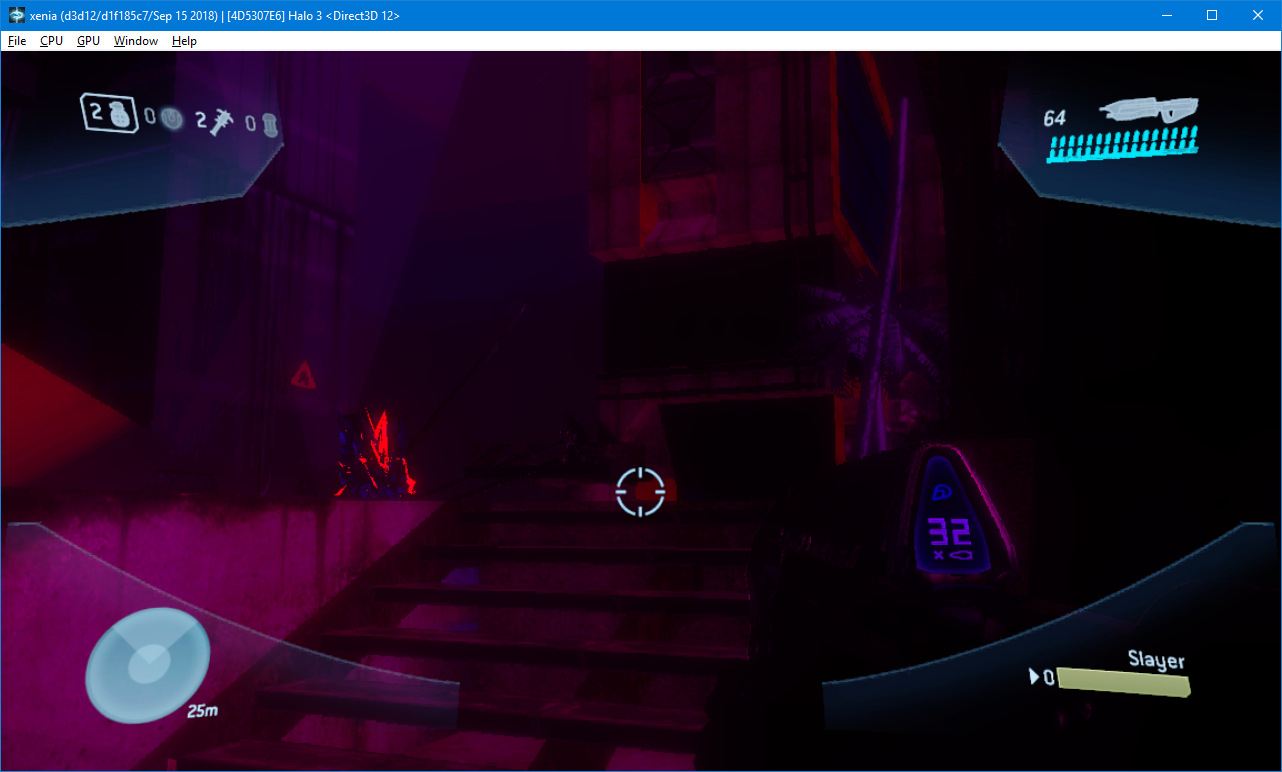Open the File menu
Image resolution: width=1282 pixels, height=772 pixels.
pos(17,41)
